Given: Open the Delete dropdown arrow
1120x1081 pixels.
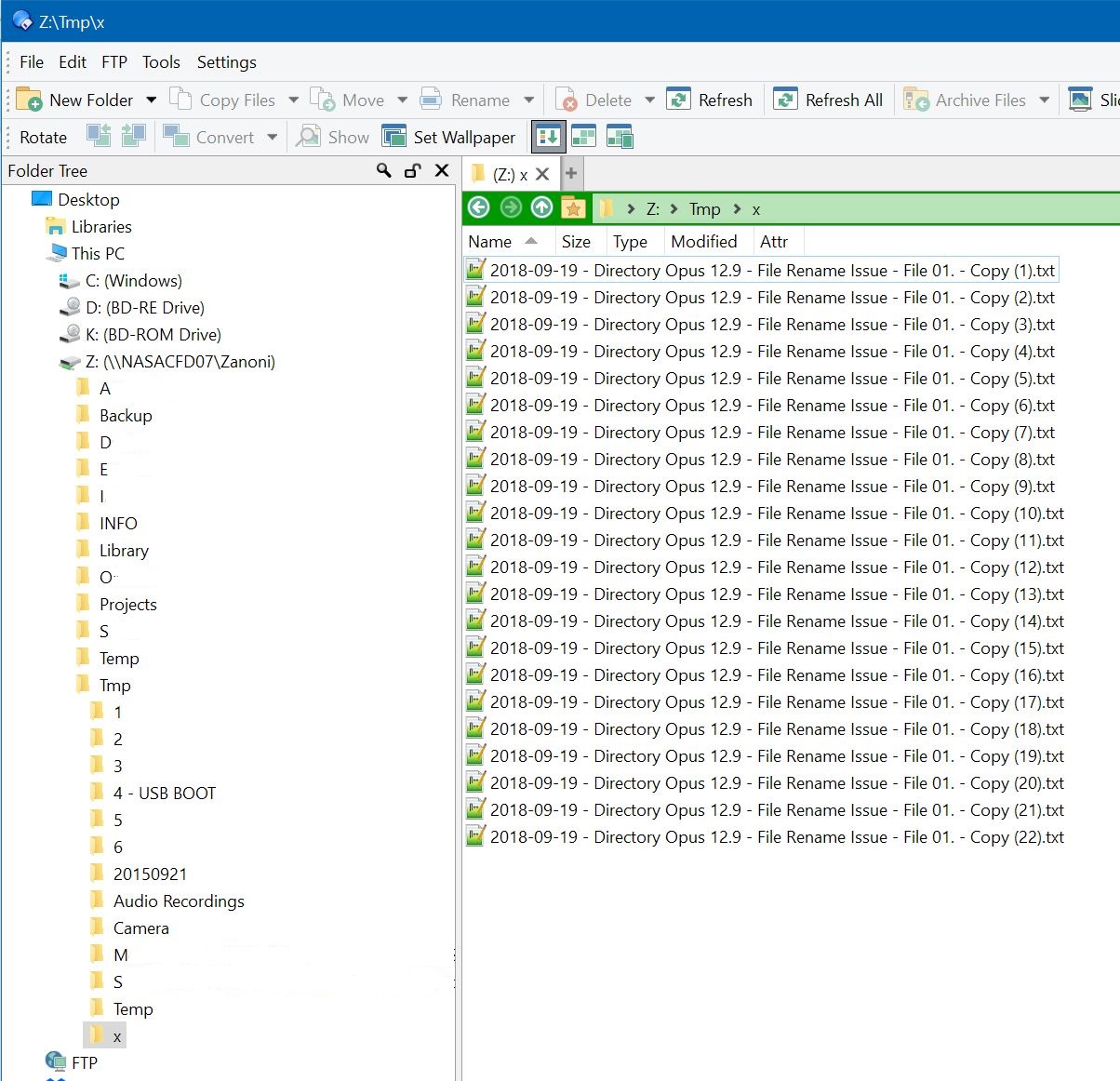Looking at the screenshot, I should pos(649,100).
